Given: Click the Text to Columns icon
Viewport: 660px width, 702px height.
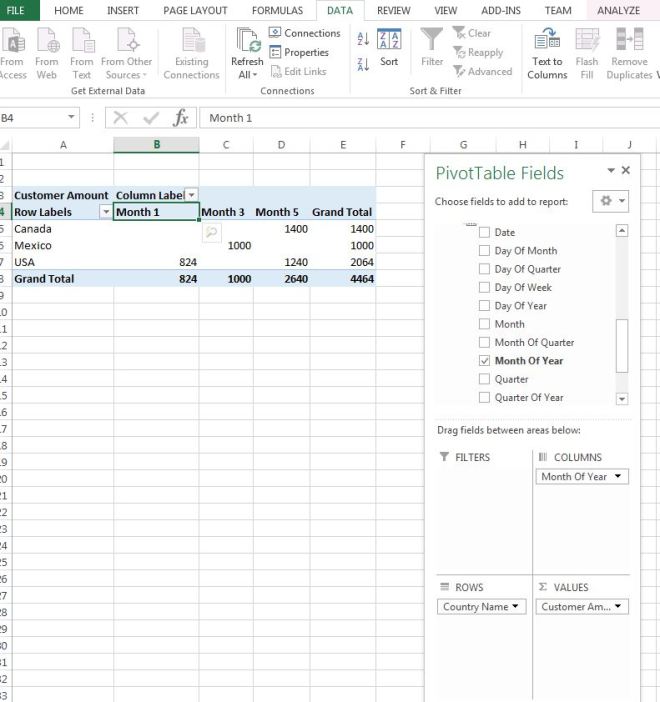Looking at the screenshot, I should (x=547, y=42).
